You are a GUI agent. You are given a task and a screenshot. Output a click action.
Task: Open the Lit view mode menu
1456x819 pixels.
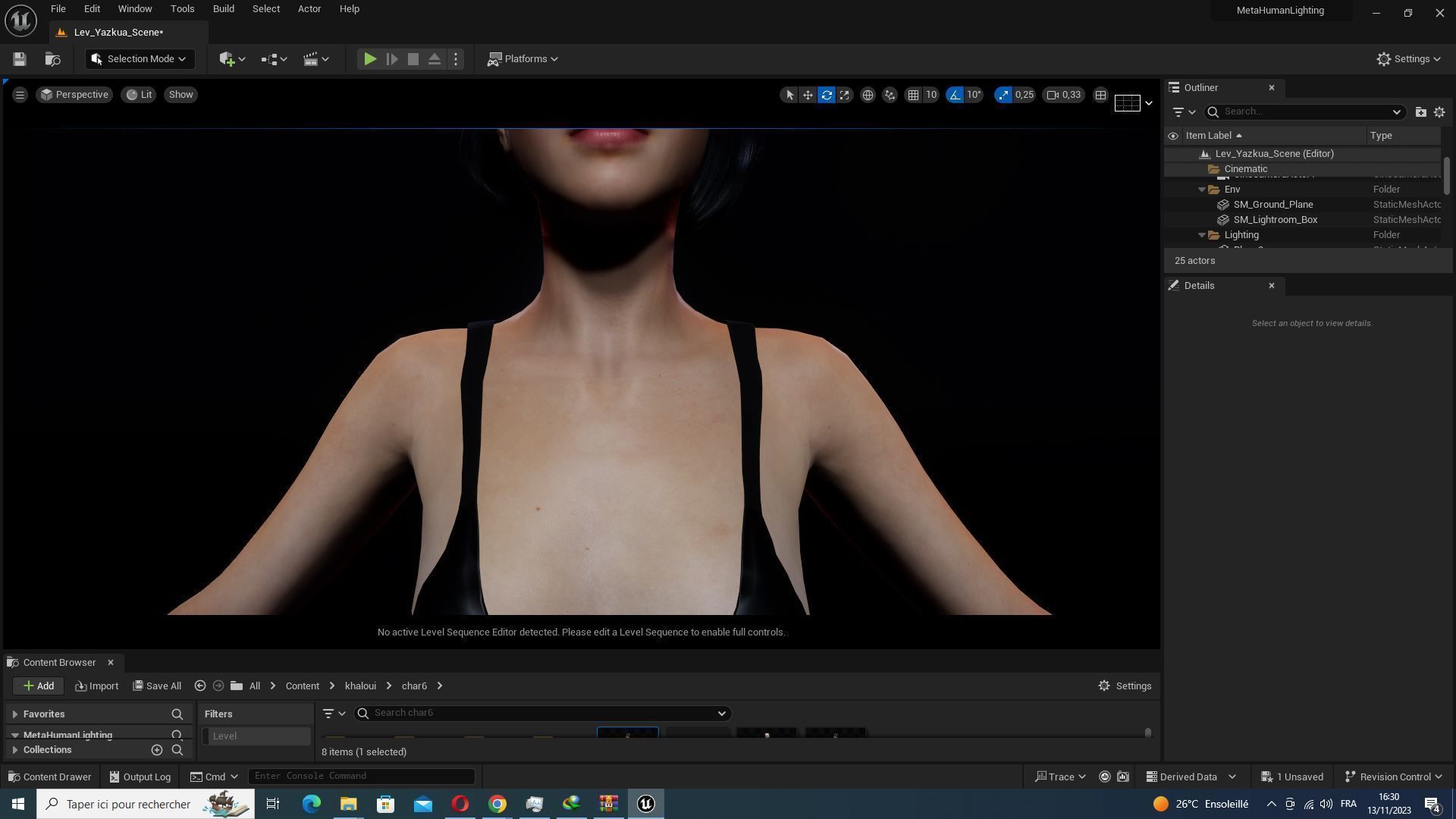click(x=139, y=95)
